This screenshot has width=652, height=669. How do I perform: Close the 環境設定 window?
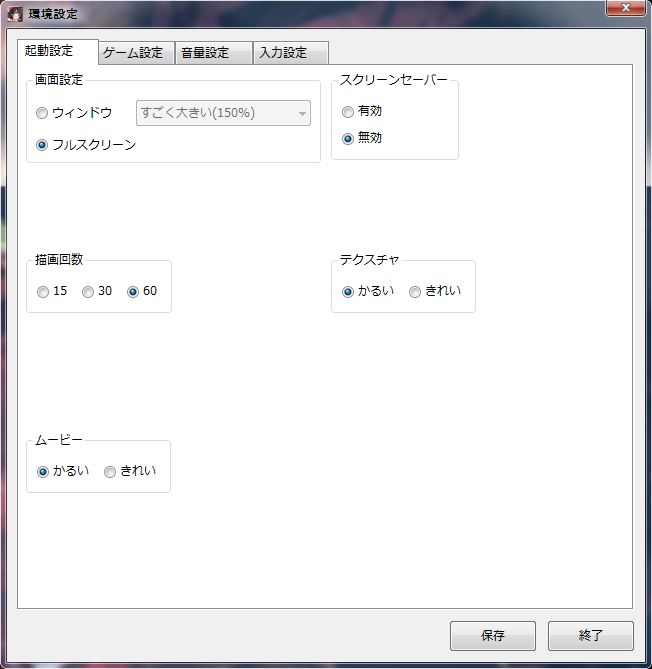(625, 9)
